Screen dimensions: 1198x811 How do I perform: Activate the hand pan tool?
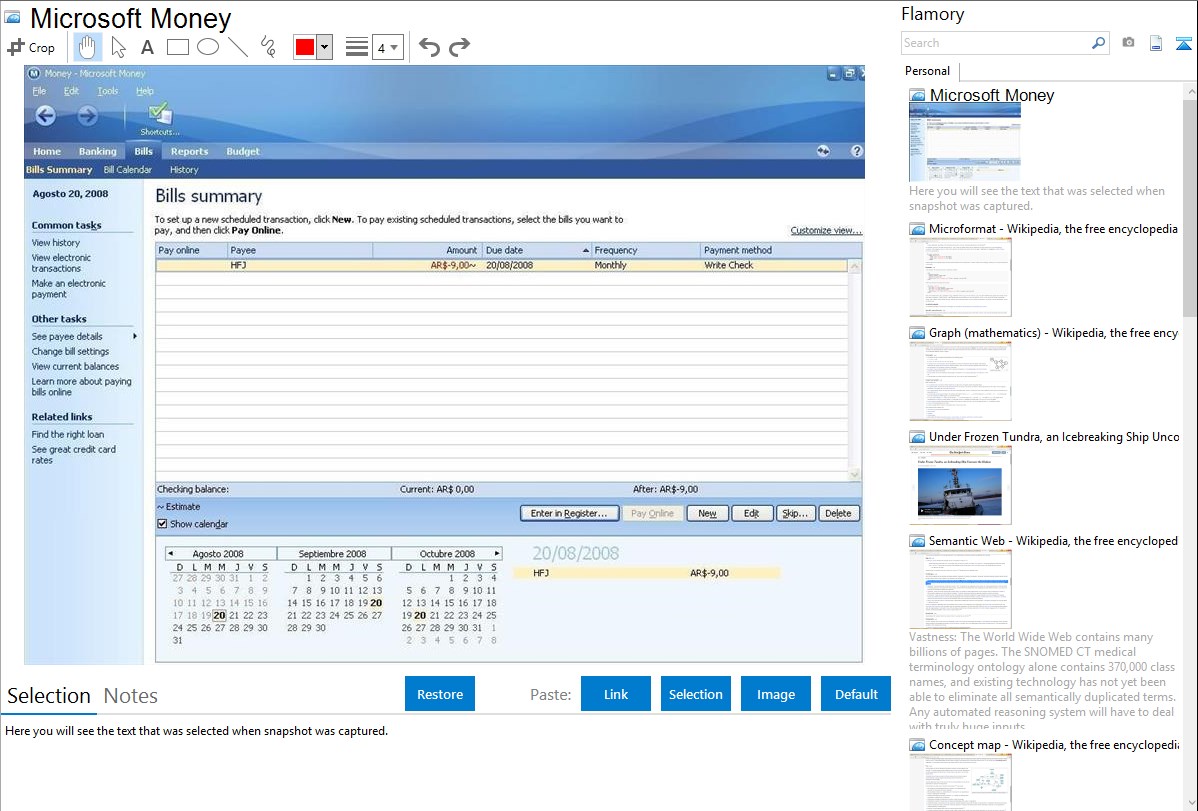click(x=88, y=47)
